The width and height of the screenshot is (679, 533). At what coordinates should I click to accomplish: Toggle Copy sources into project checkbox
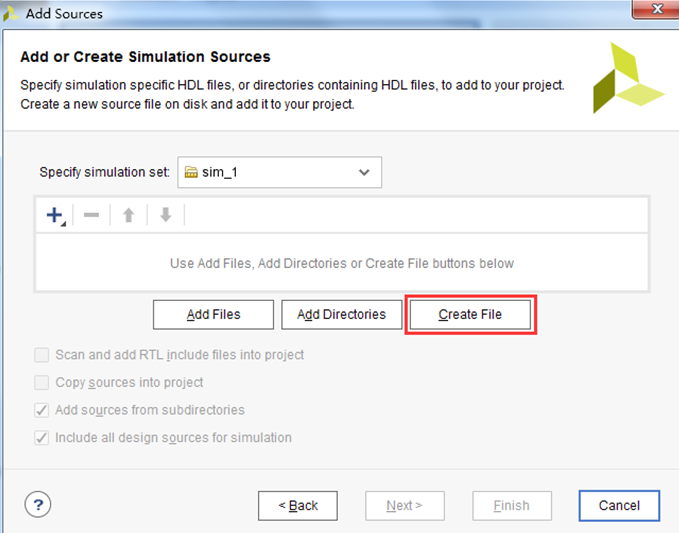(x=42, y=383)
